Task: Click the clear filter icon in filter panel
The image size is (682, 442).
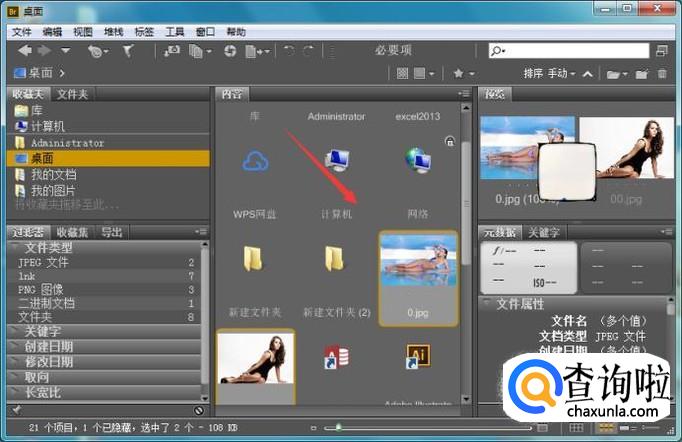Action: coord(199,410)
